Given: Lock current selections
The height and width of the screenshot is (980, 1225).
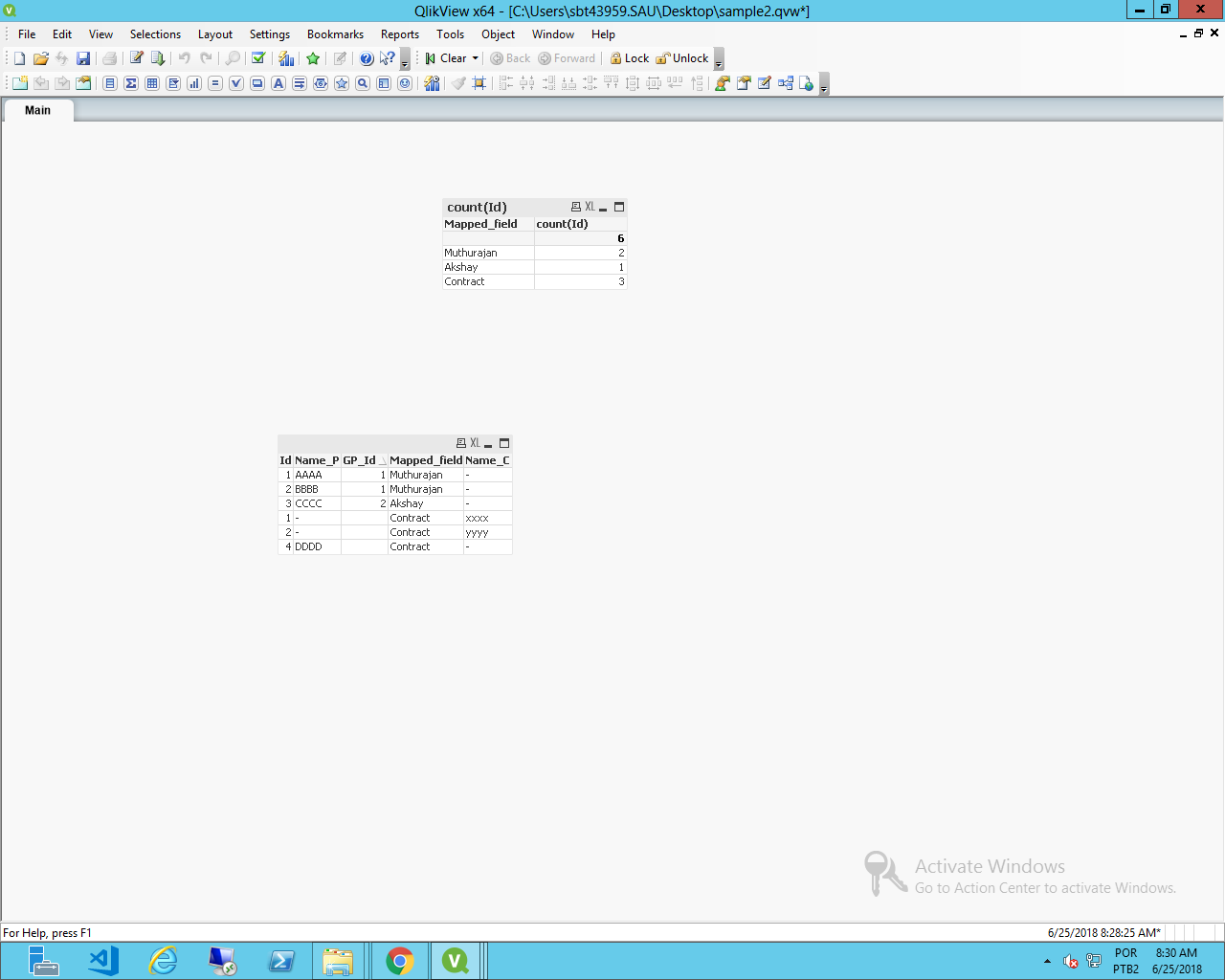Looking at the screenshot, I should (x=630, y=58).
